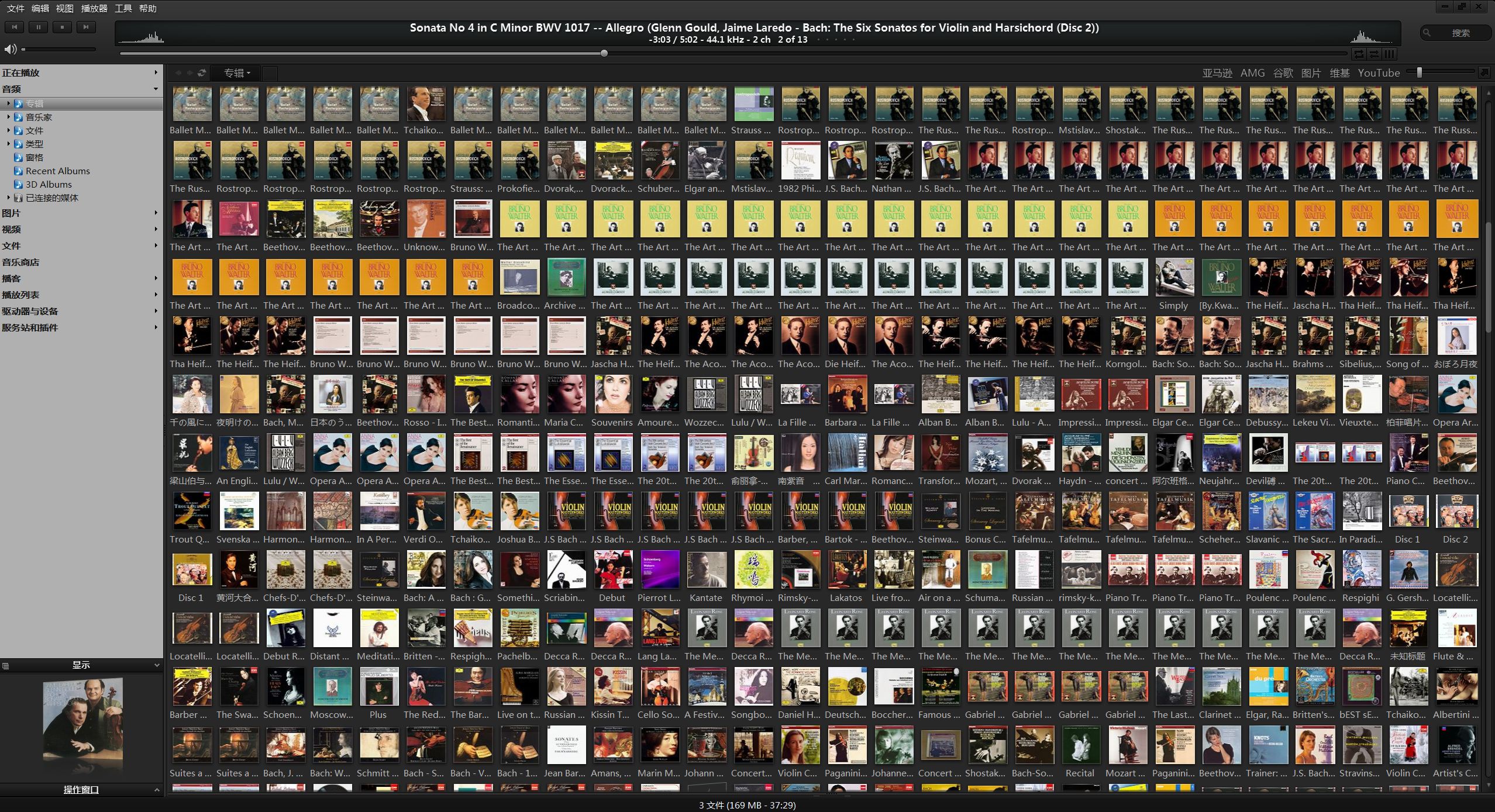Stop playback with the stop button

tap(62, 27)
